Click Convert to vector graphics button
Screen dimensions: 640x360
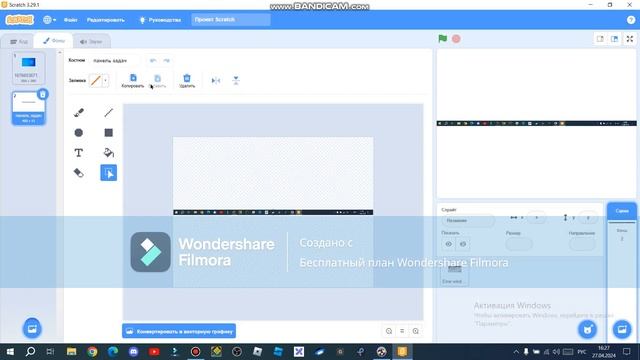tap(179, 331)
